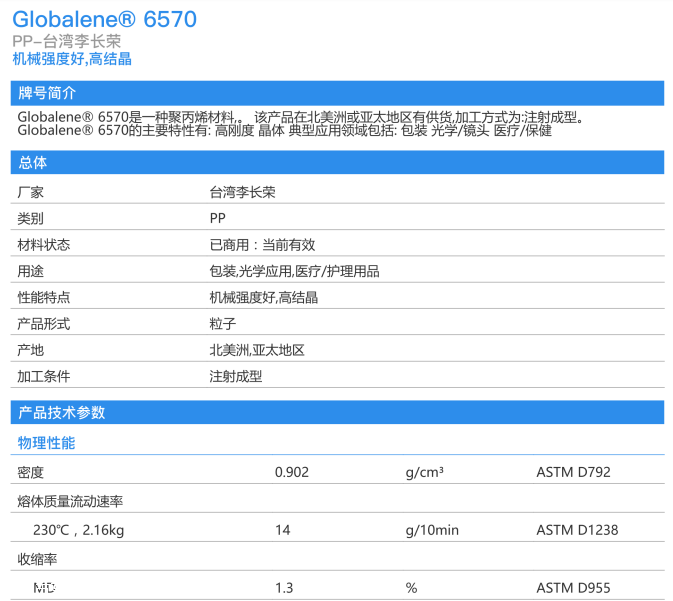
Task: Click the 密度 property label
Action: 30,472
